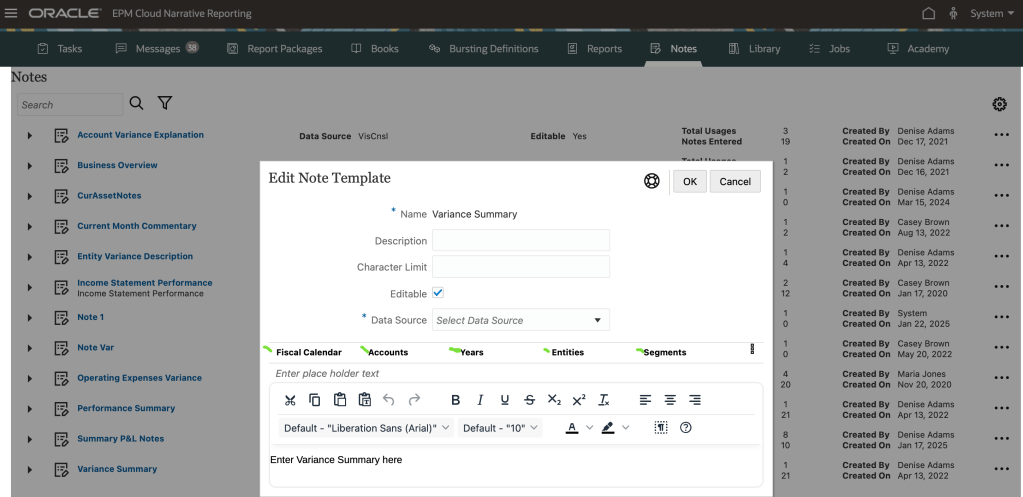Viewport: 1023px width, 497px height.
Task: Click the Description input field
Action: tap(520, 240)
